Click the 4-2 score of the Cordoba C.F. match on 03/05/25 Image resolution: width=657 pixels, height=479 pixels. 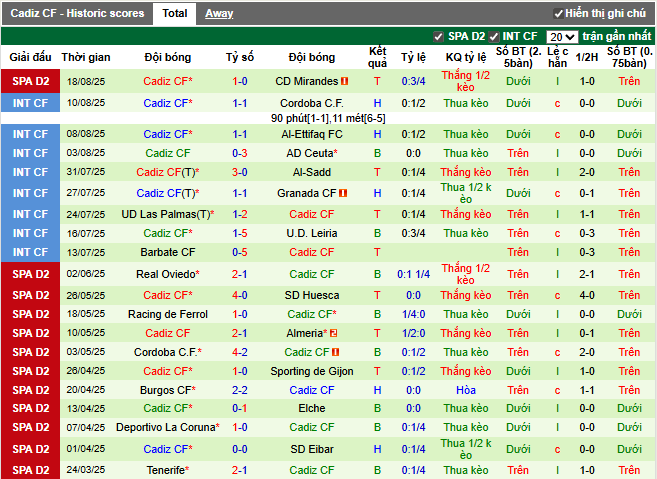[240, 352]
